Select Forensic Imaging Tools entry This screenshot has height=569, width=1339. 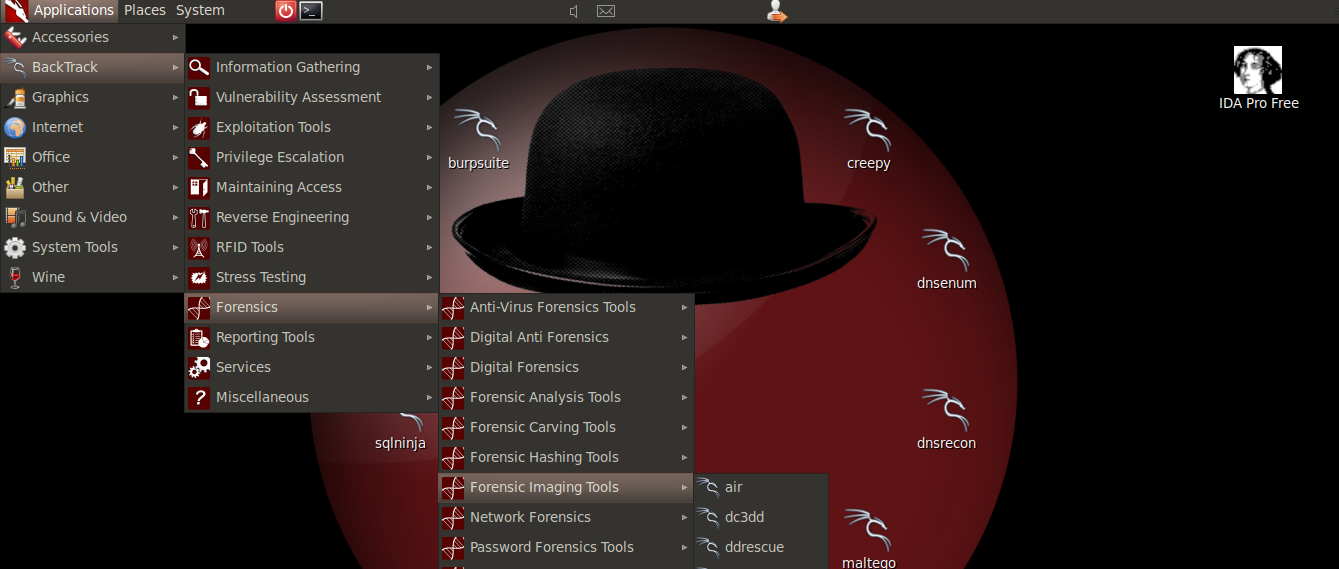566,487
